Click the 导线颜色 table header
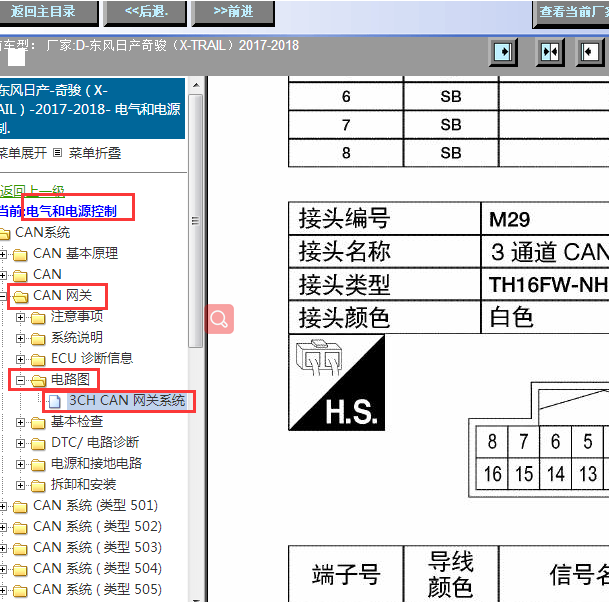The image size is (609, 602). click(x=451, y=574)
